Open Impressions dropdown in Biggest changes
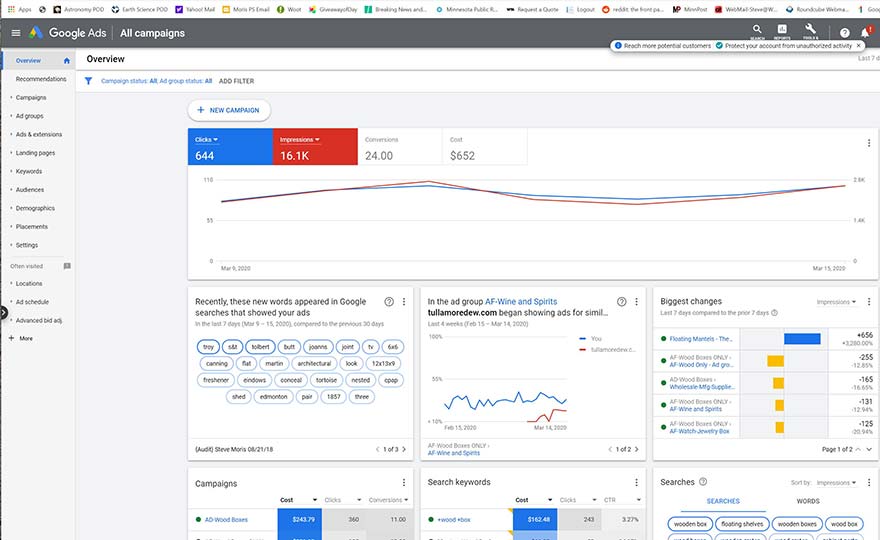This screenshot has height=540, width=880. pyautogui.click(x=836, y=301)
